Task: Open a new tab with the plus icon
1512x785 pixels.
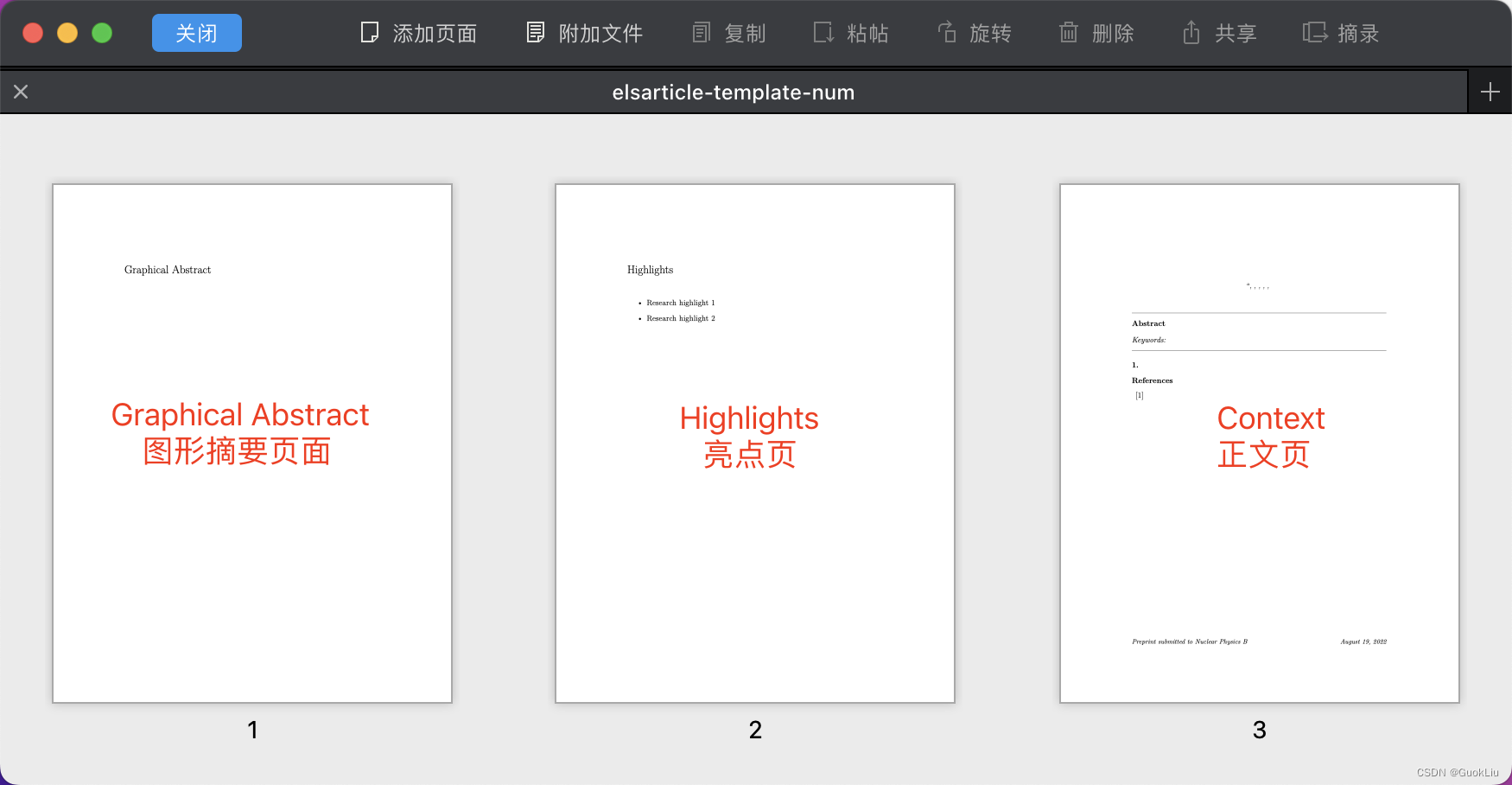Action: coord(1490,91)
